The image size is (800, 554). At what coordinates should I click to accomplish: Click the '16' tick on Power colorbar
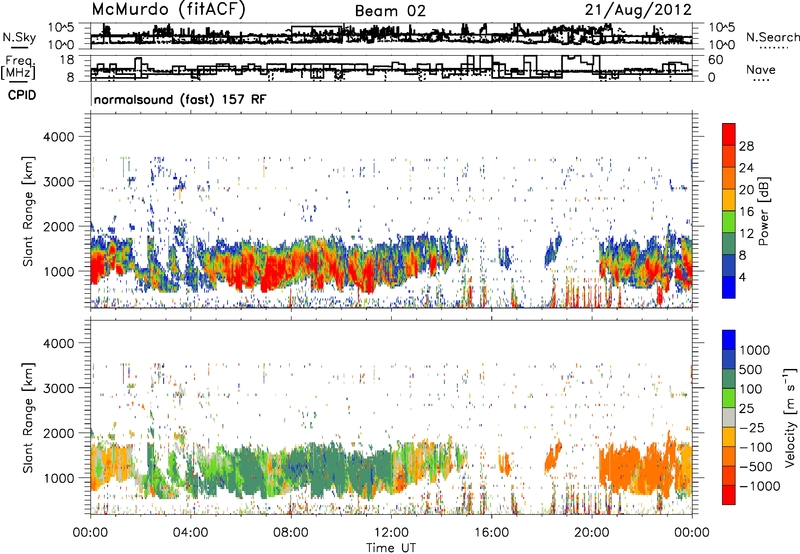click(746, 212)
